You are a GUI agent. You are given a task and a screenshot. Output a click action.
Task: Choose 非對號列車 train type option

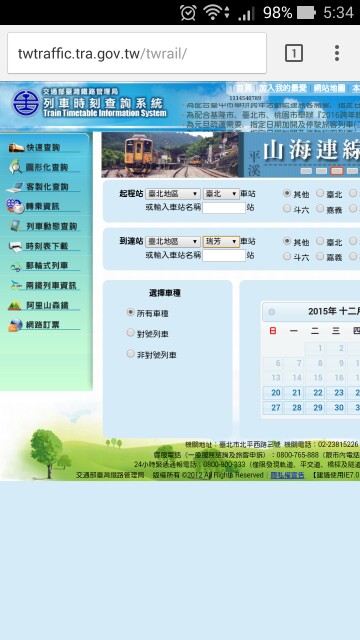[131, 353]
